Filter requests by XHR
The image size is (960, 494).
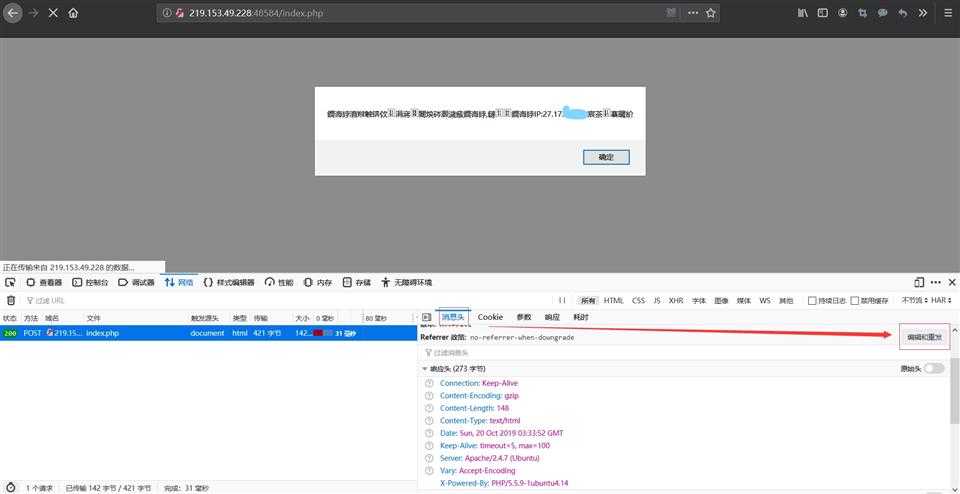tap(676, 301)
